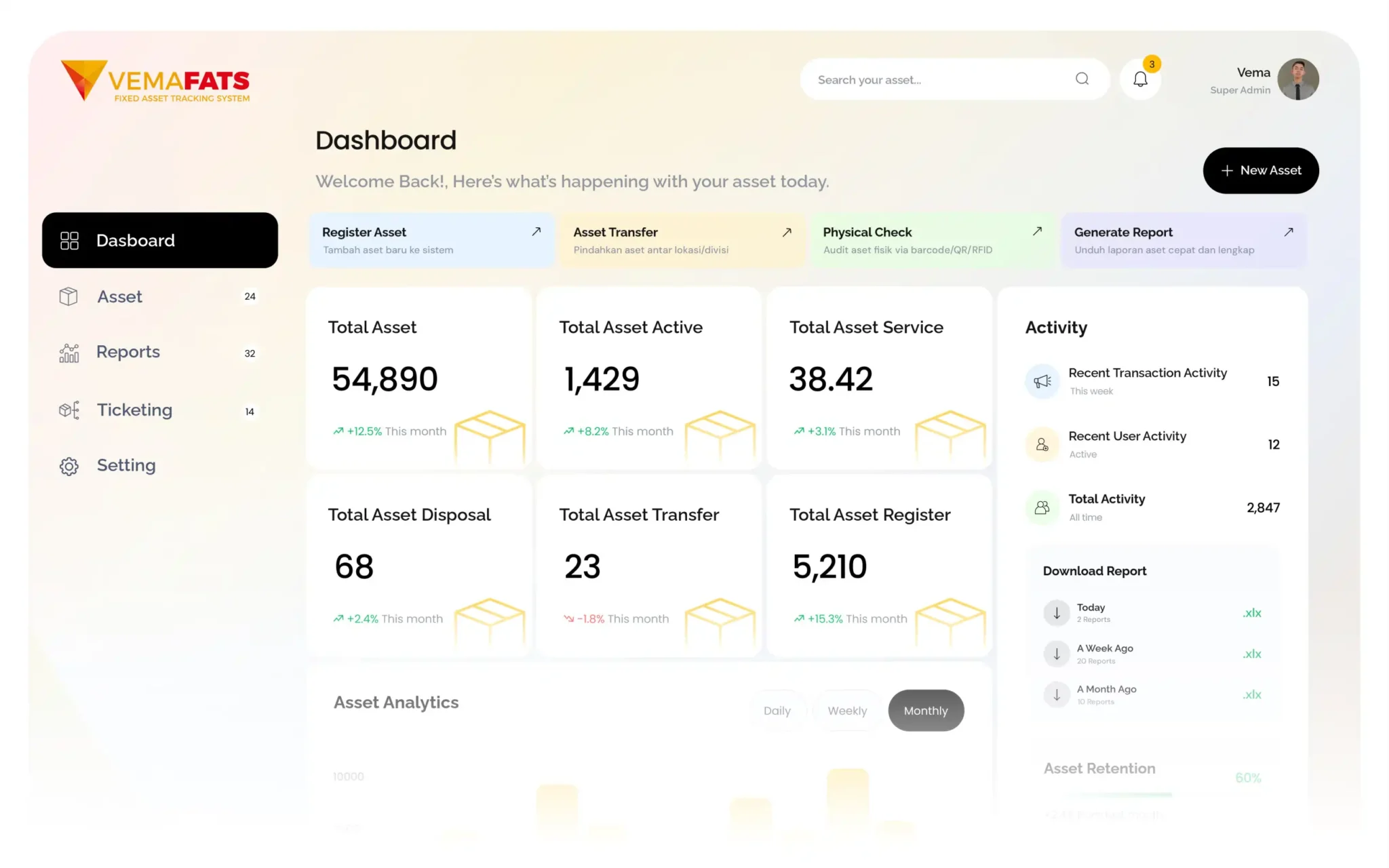Viewport: 1389px width, 868px height.
Task: Go to Asset in sidebar
Action: coord(120,297)
